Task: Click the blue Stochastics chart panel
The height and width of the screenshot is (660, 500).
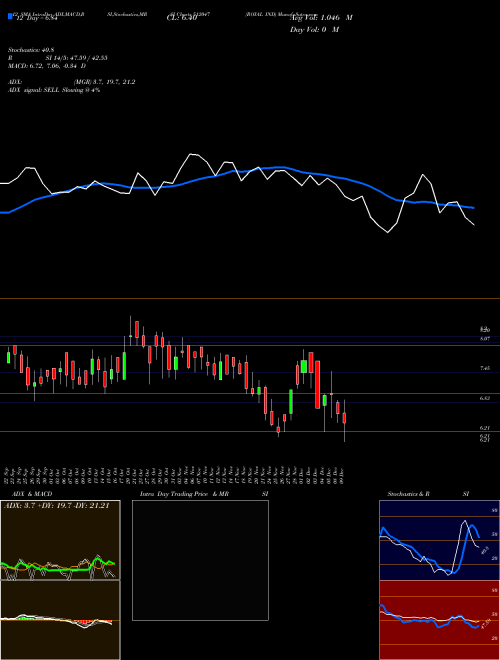Action: 439,540
